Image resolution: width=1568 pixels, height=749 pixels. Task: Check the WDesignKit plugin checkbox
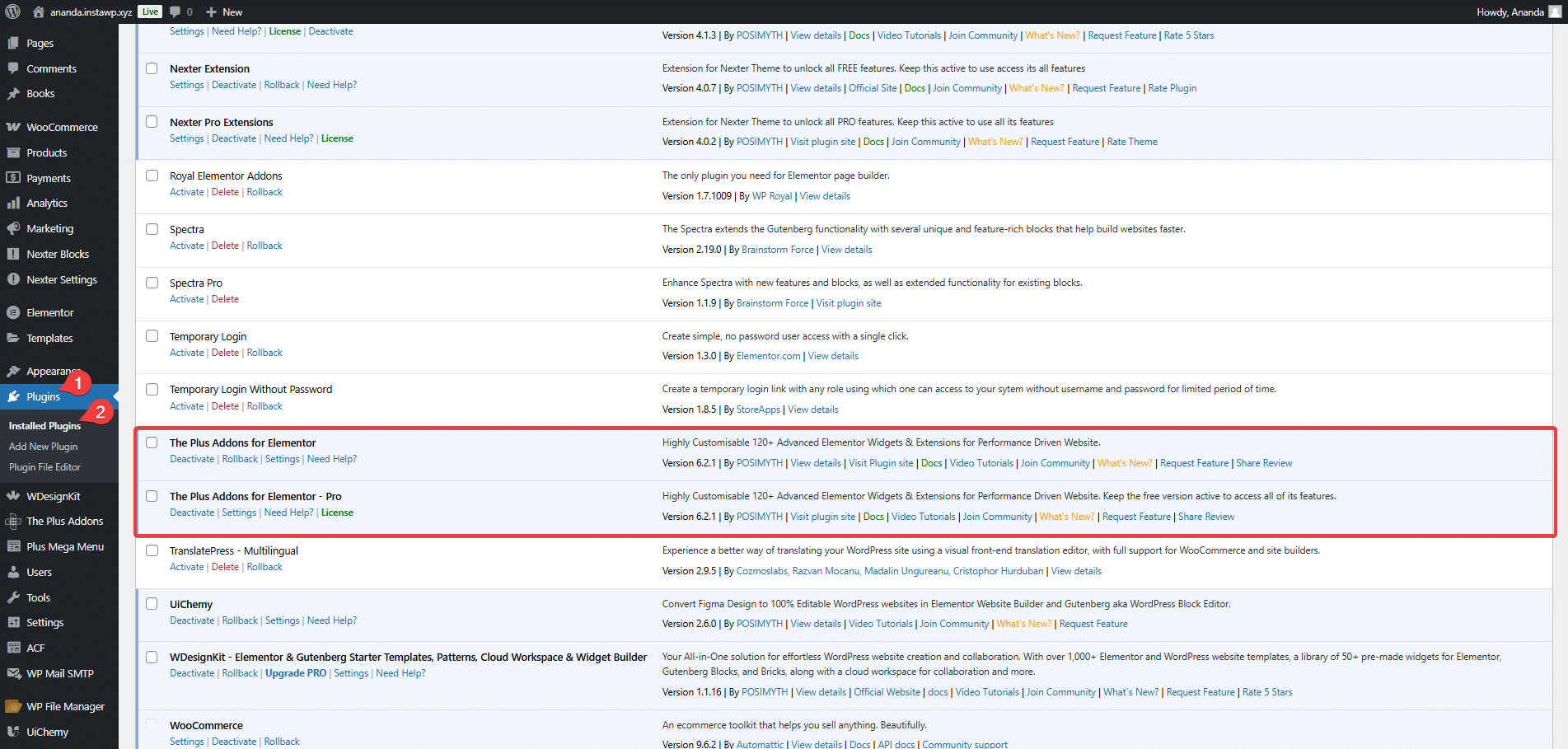152,658
